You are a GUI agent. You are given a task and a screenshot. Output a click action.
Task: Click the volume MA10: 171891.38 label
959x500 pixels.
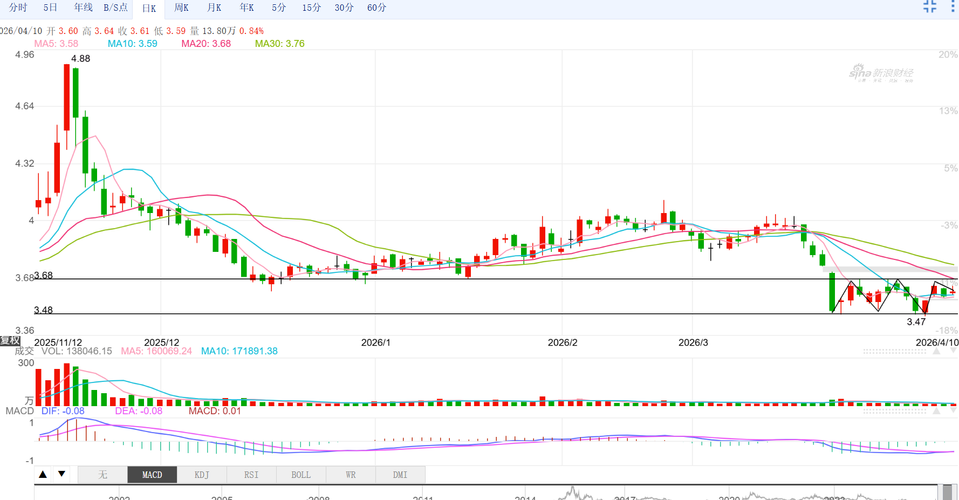point(239,351)
